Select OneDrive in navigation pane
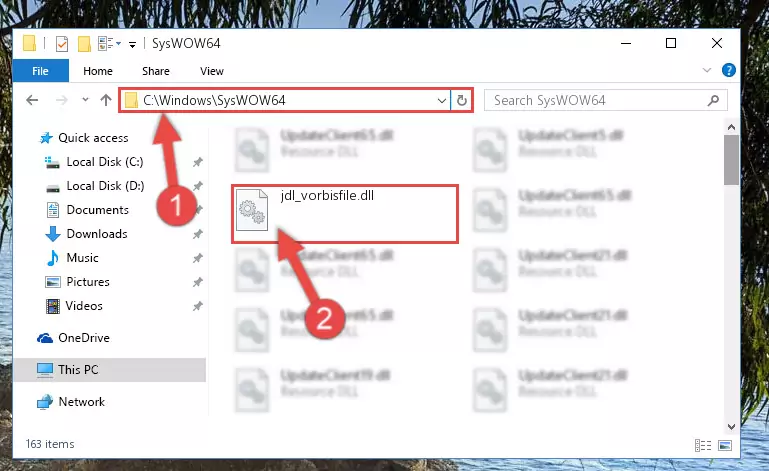 point(84,338)
